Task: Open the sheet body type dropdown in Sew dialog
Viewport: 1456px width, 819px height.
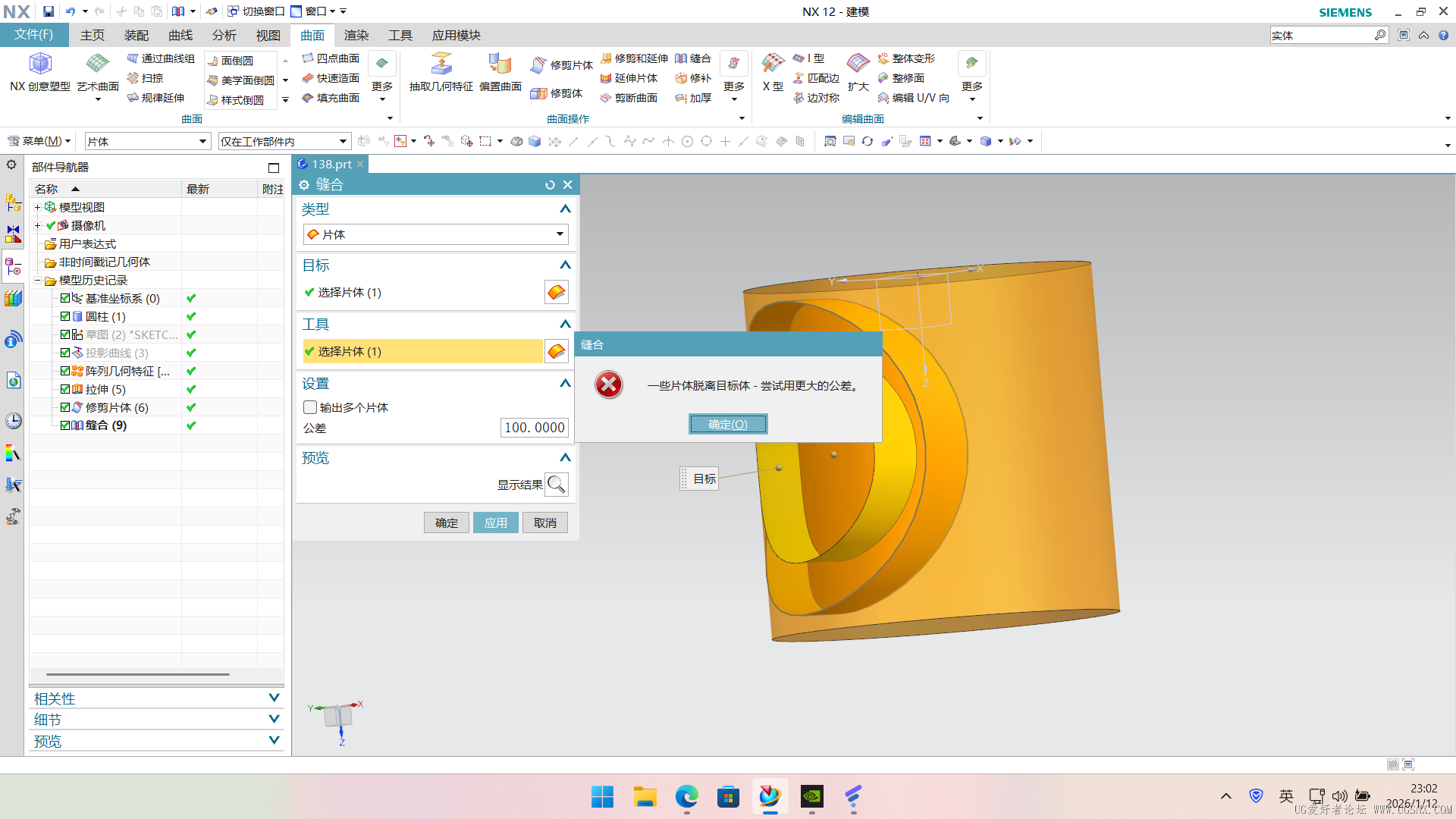Action: (x=559, y=234)
